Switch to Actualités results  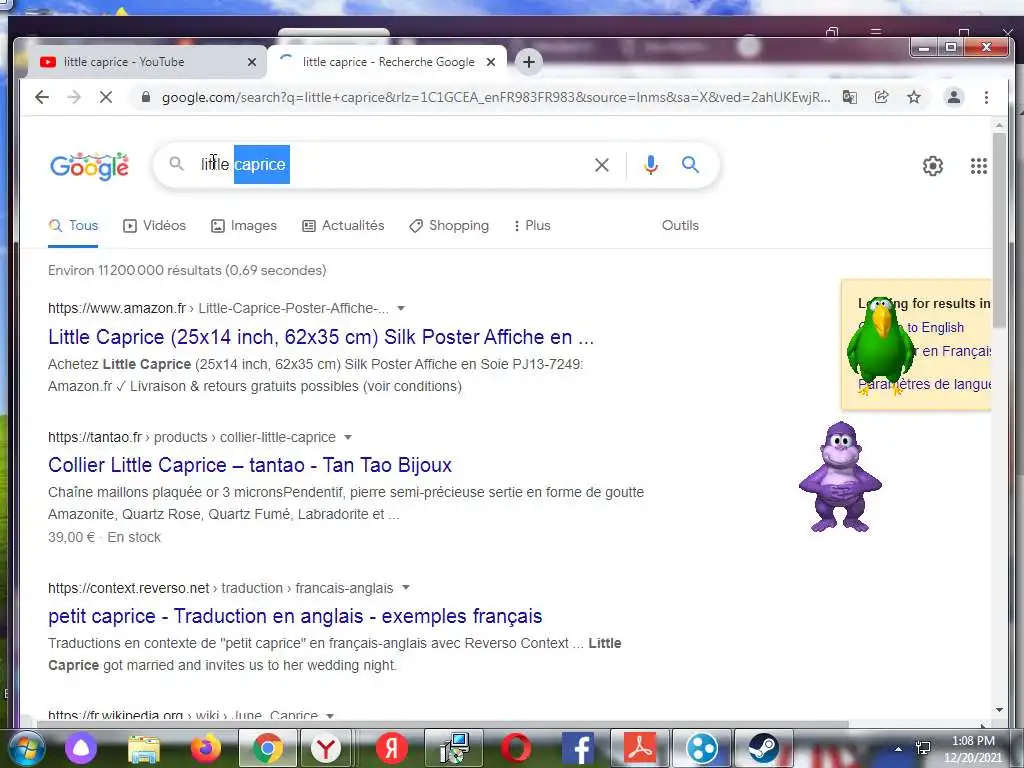(x=344, y=225)
